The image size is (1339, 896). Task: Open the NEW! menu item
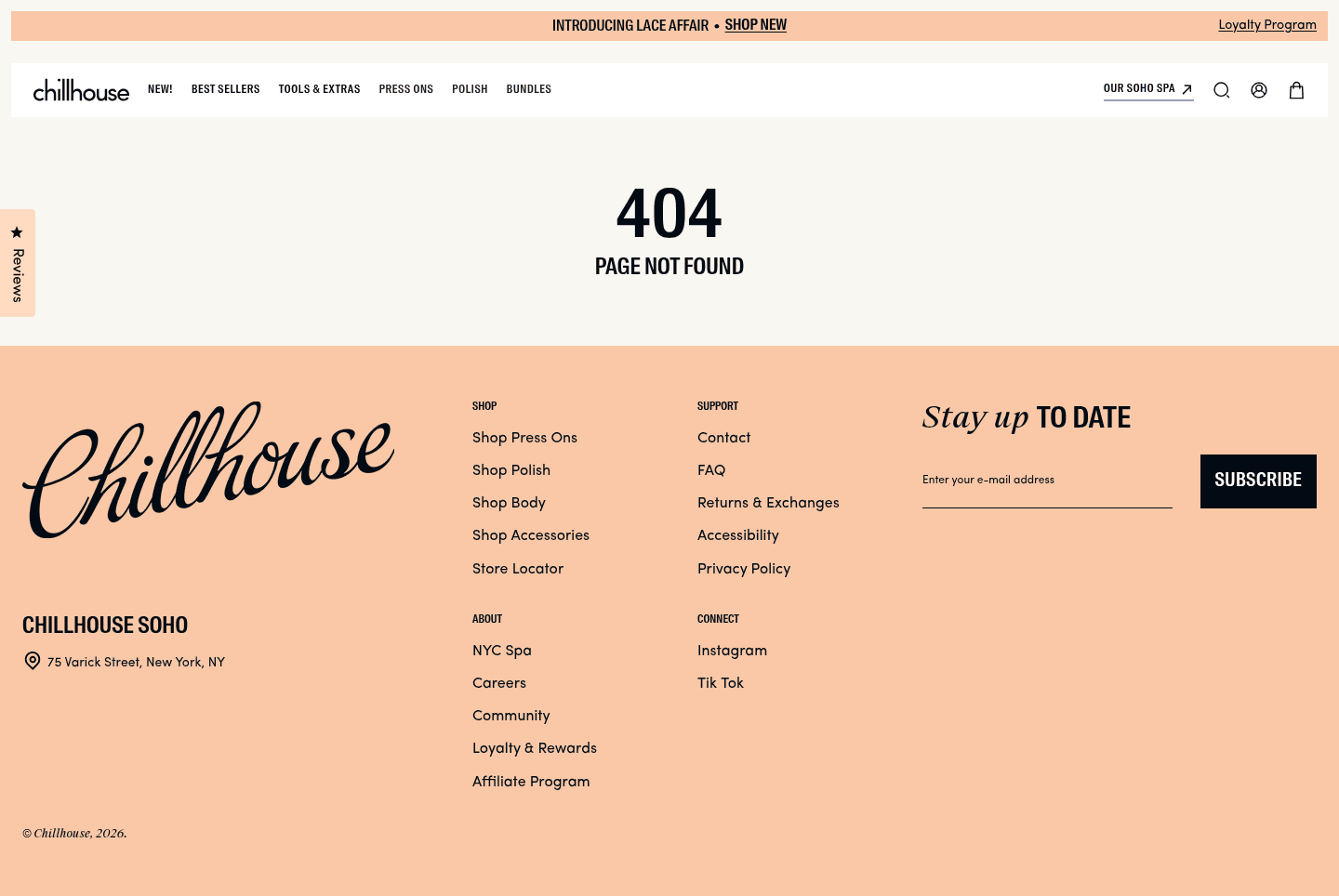(160, 89)
